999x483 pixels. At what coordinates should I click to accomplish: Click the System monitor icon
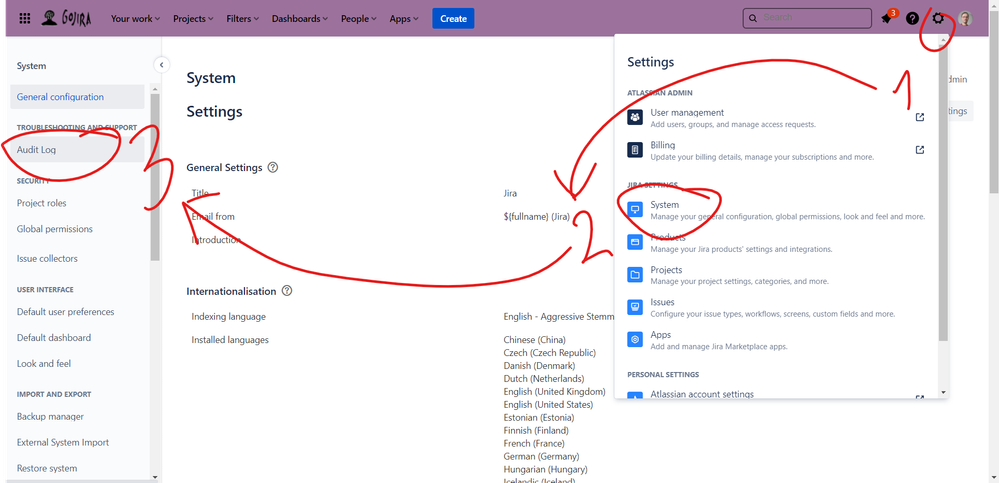(635, 209)
